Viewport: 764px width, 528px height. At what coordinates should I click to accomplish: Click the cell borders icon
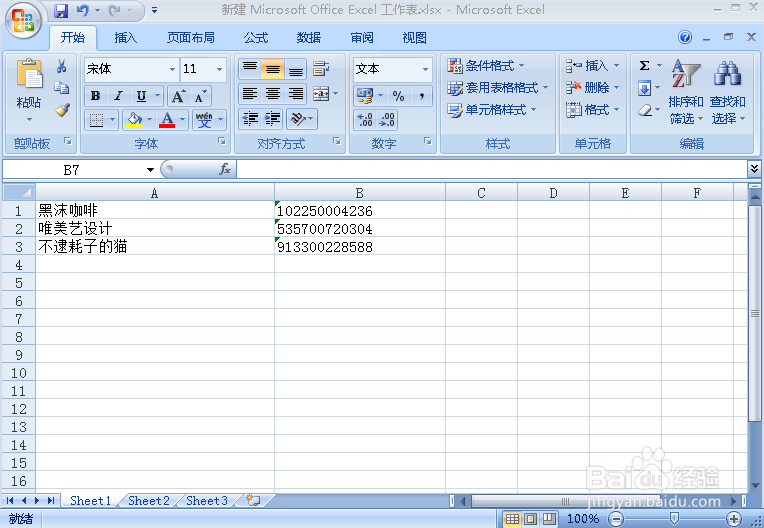click(96, 119)
